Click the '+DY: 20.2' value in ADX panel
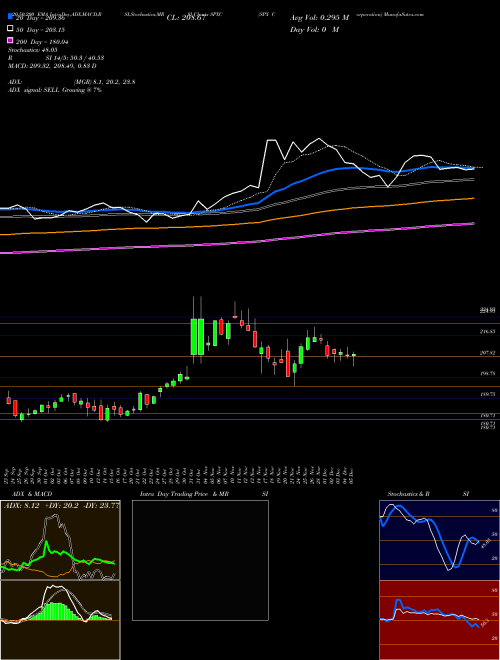 point(61,506)
